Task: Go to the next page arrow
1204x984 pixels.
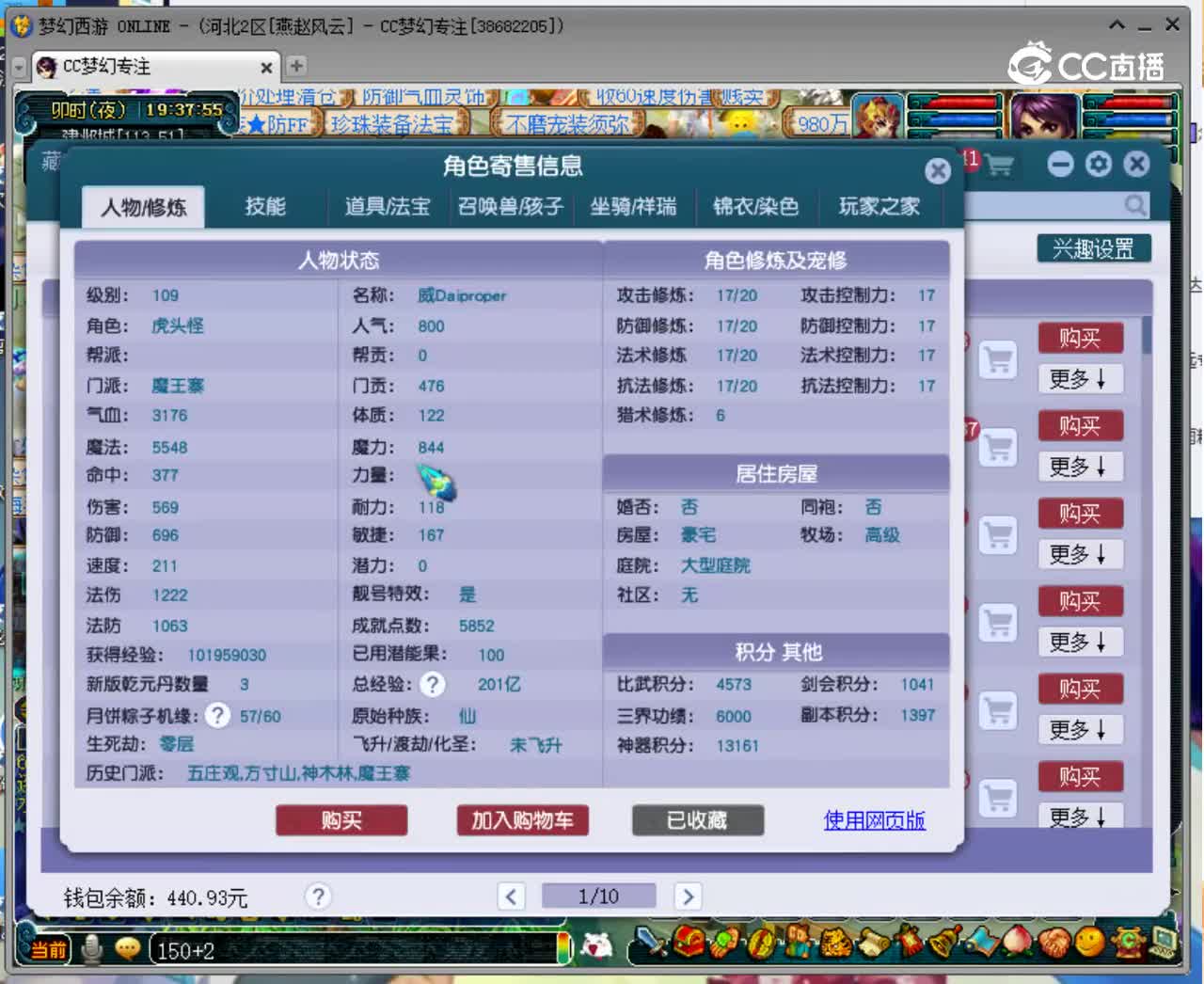Action: [x=688, y=896]
